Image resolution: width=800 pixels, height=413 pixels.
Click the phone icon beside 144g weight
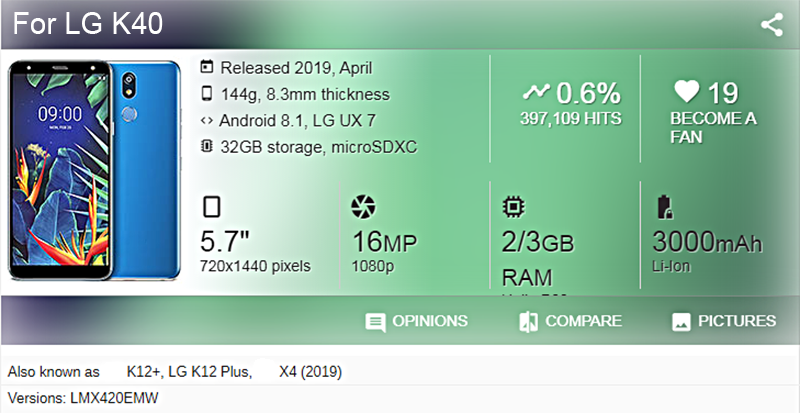207,93
